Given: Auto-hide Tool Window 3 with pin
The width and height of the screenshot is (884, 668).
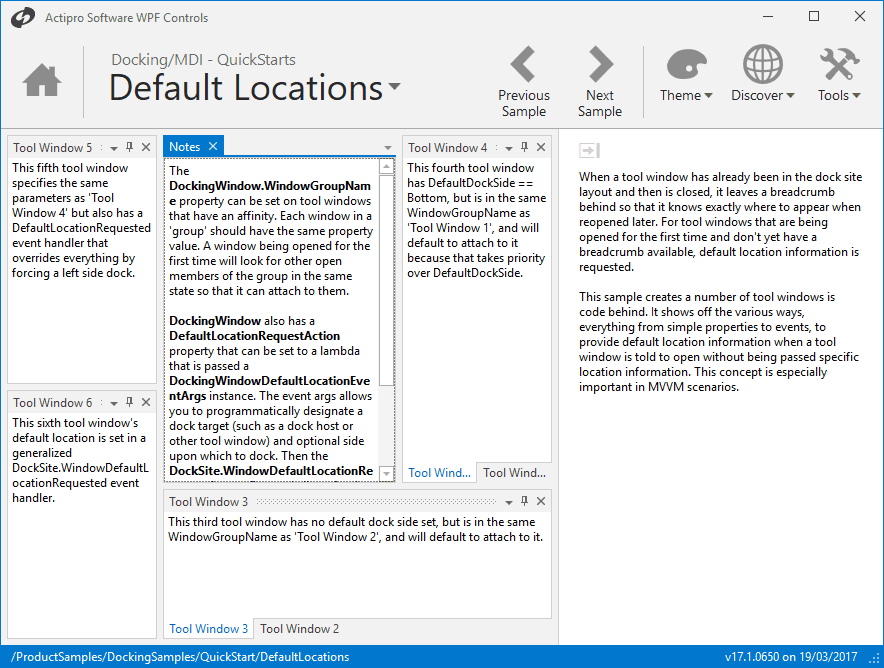Looking at the screenshot, I should [525, 501].
